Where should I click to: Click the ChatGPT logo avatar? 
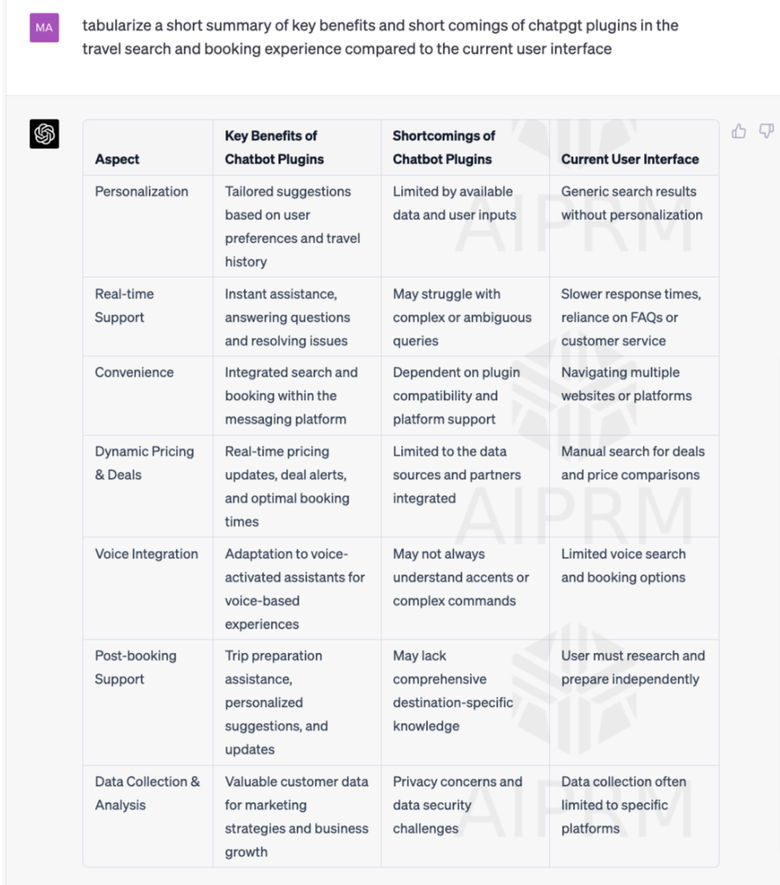pyautogui.click(x=44, y=134)
